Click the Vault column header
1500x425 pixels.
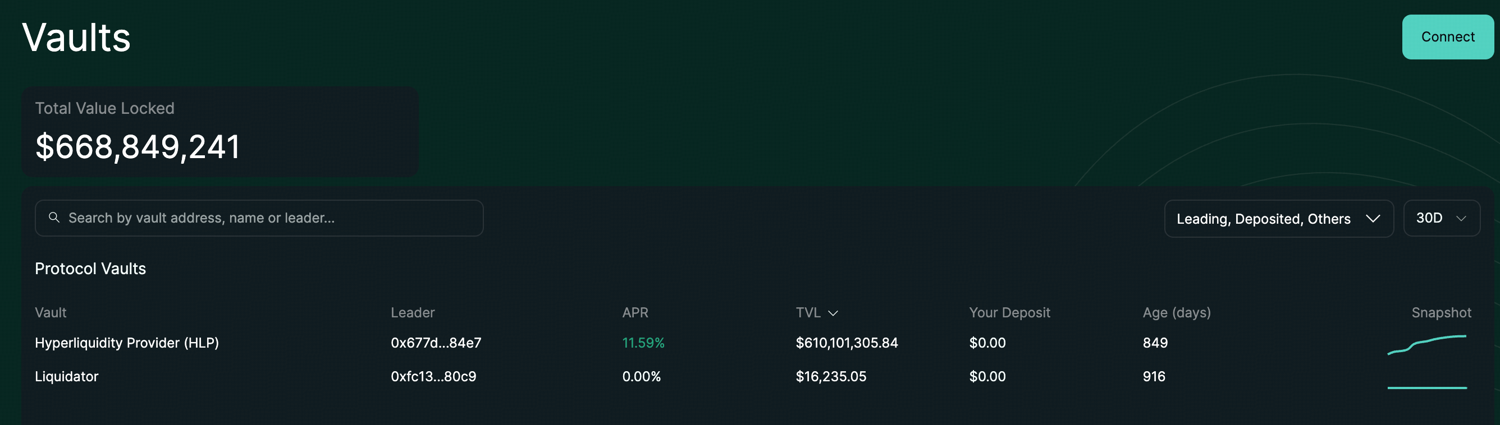pos(51,313)
